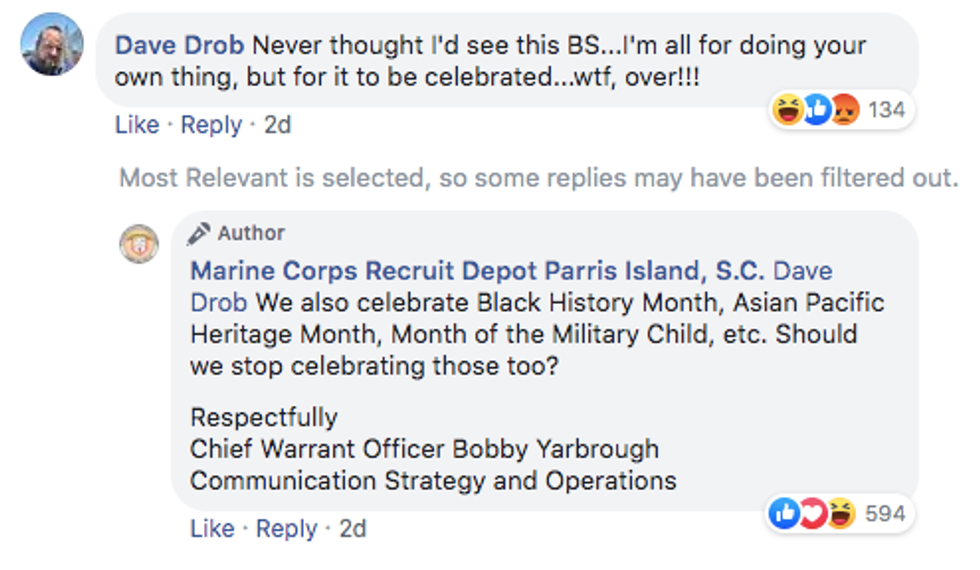Click angry face reaction beside 134

point(844,110)
